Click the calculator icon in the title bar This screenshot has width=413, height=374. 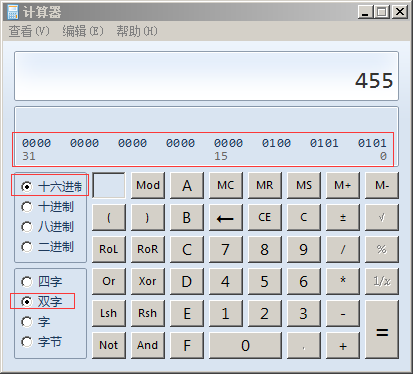coord(12,12)
